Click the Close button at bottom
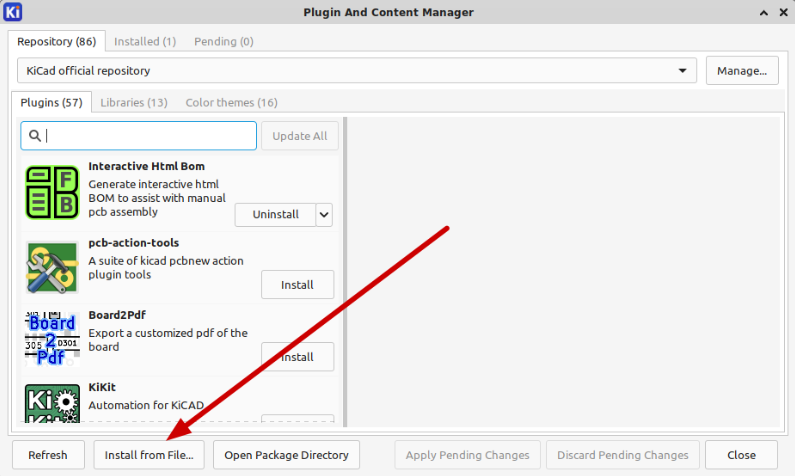795x476 pixels. (741, 455)
